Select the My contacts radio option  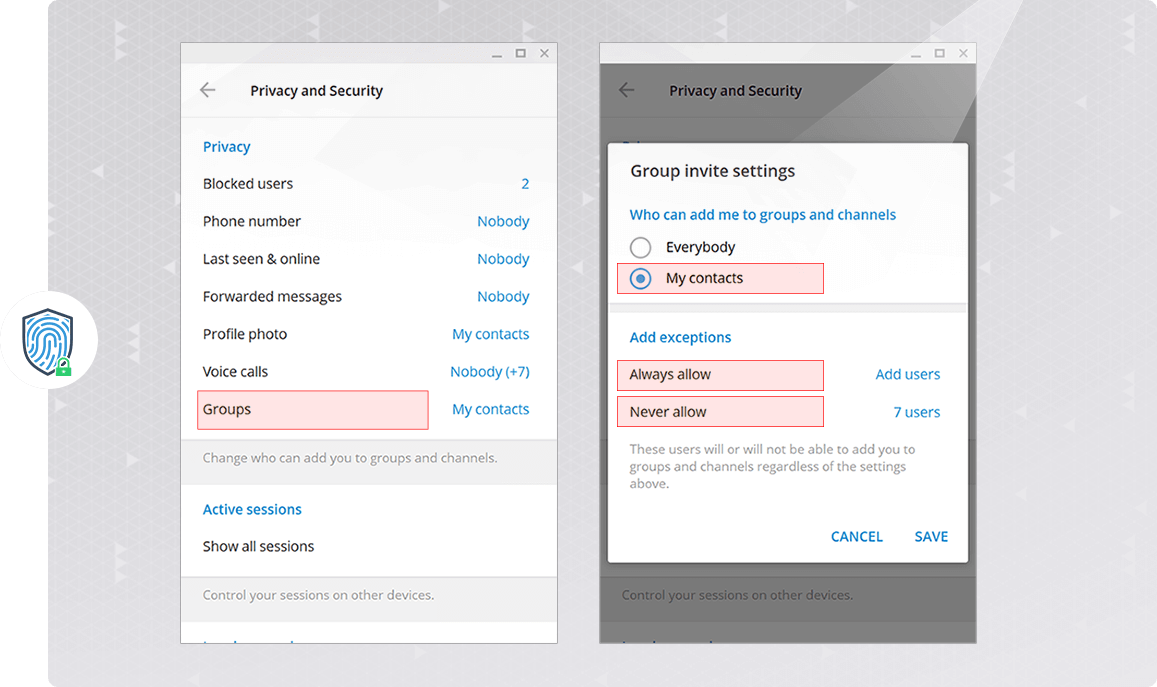(640, 278)
